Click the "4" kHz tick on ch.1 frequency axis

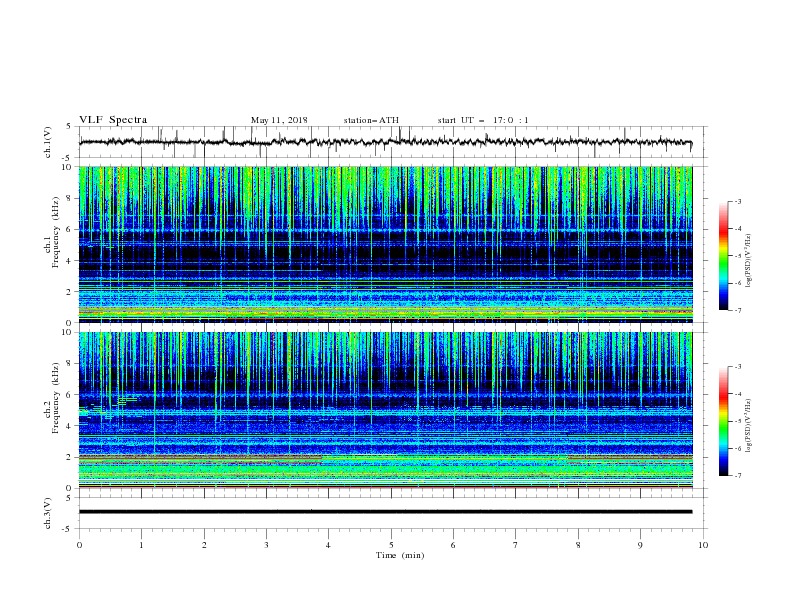pyautogui.click(x=69, y=261)
